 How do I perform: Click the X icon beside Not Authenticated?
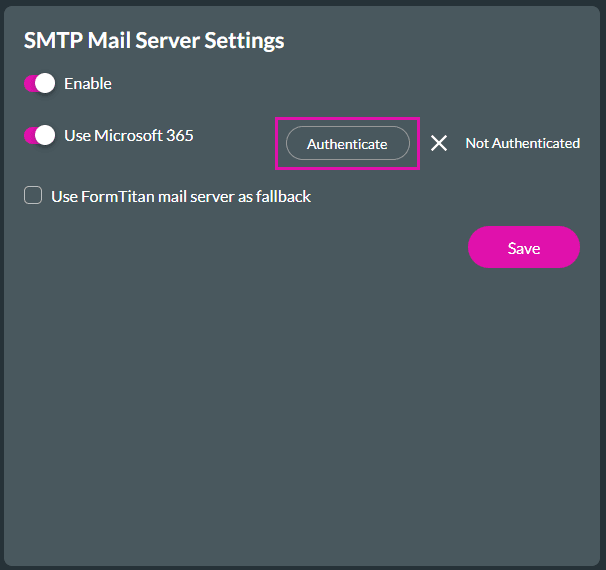438,143
